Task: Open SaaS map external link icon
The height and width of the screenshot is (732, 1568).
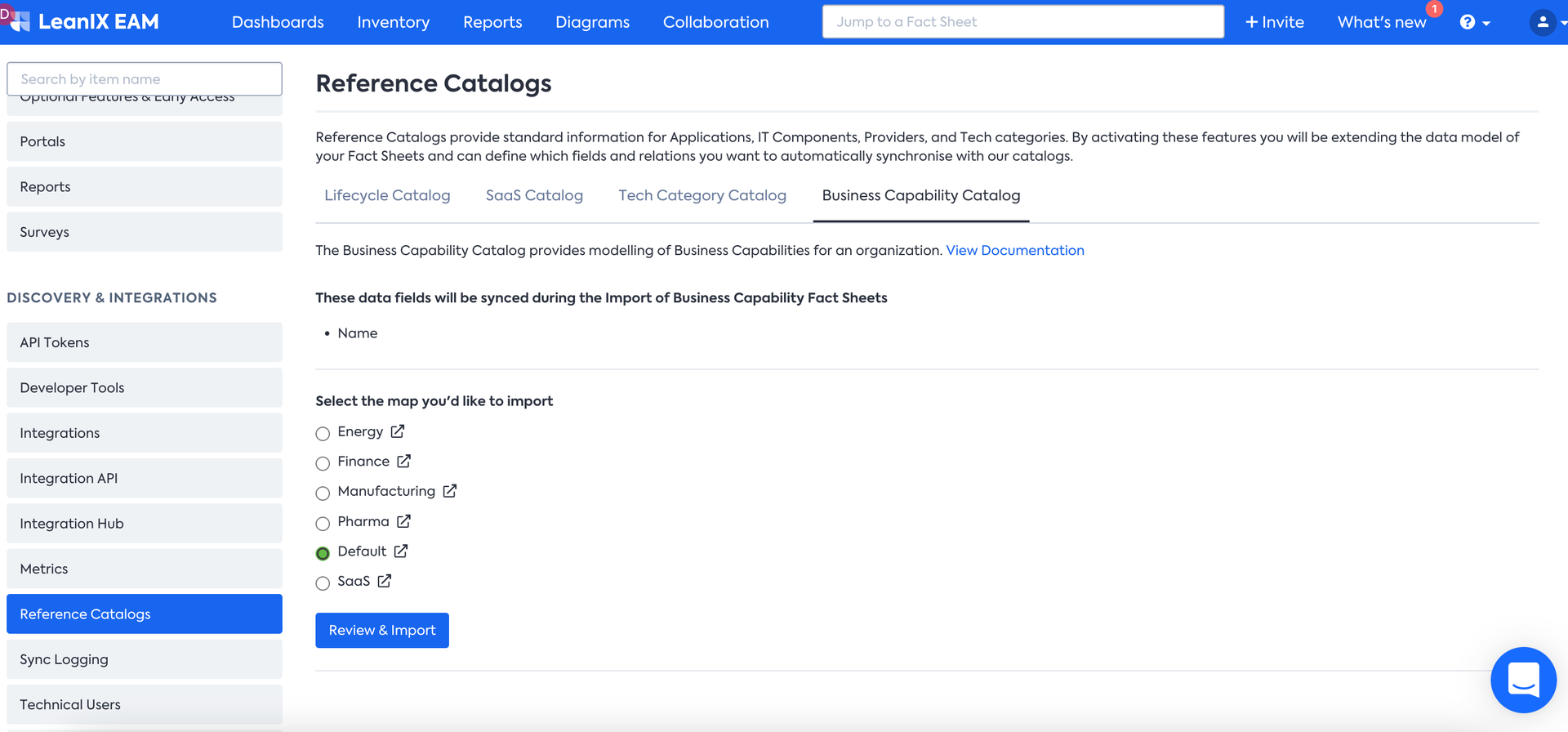Action: (x=385, y=581)
